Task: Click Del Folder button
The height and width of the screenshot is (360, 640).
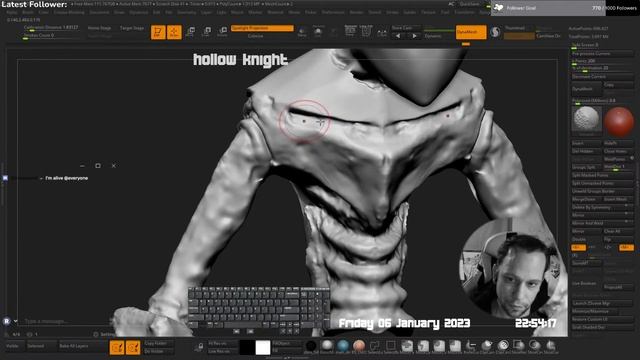Action: click(x=158, y=351)
